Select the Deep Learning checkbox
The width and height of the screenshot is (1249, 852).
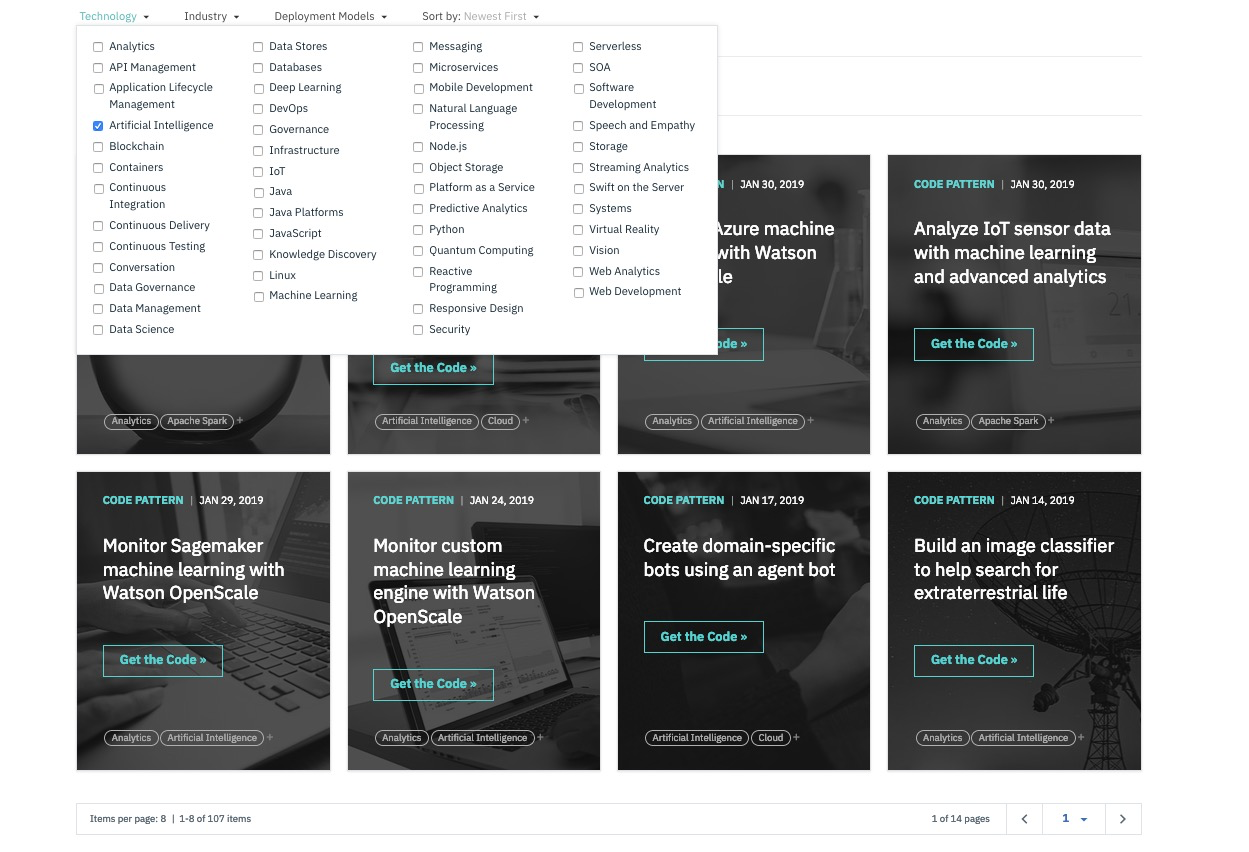coord(258,88)
